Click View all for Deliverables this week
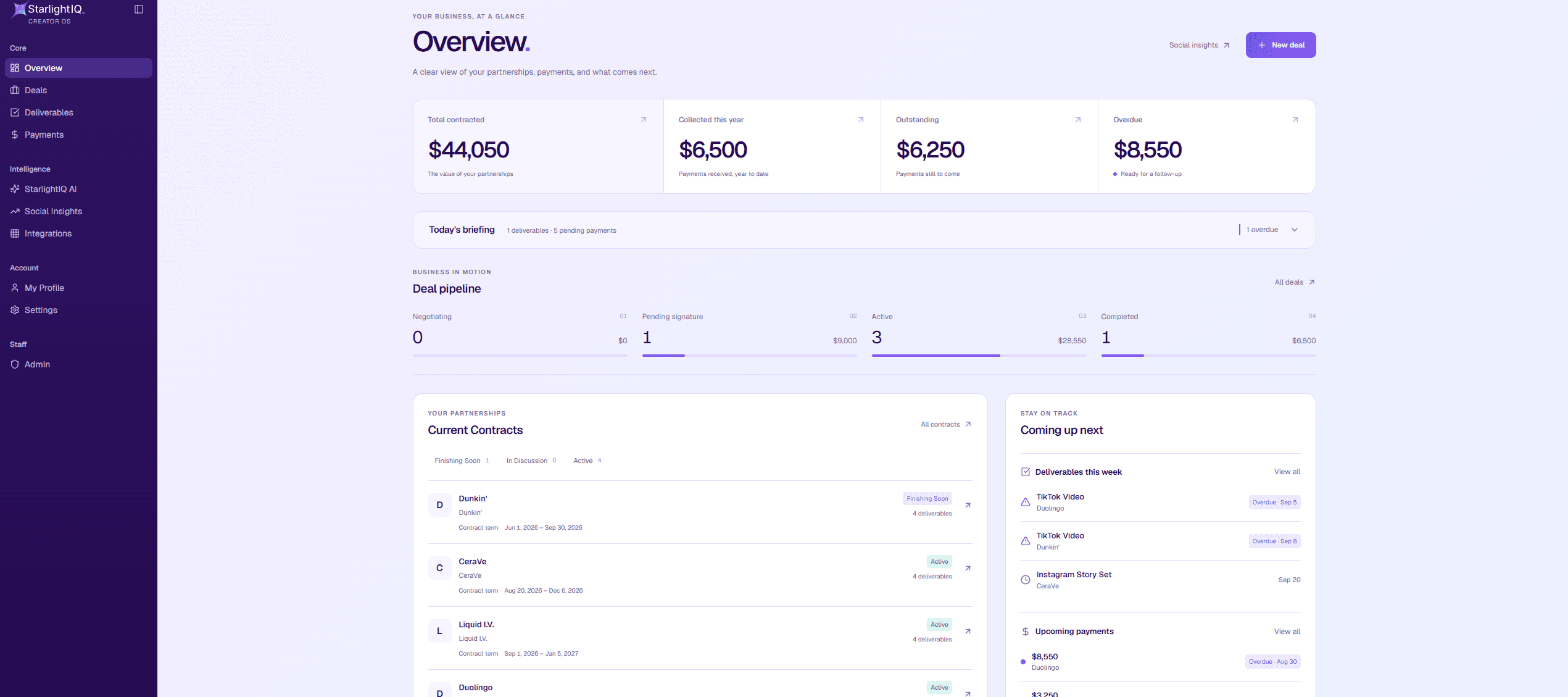 (x=1287, y=472)
